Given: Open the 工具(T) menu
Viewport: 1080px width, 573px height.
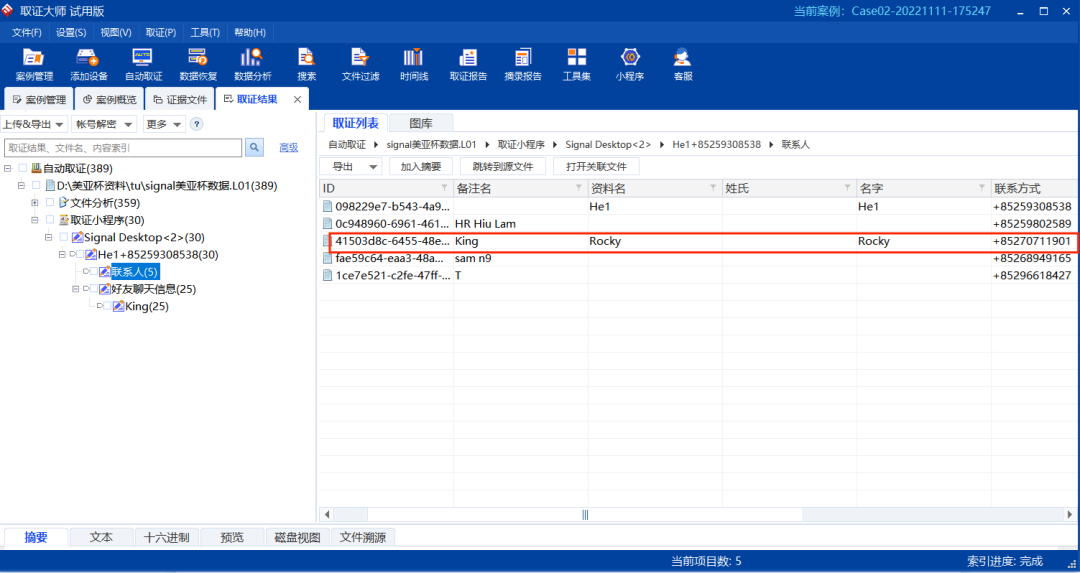Looking at the screenshot, I should point(205,32).
